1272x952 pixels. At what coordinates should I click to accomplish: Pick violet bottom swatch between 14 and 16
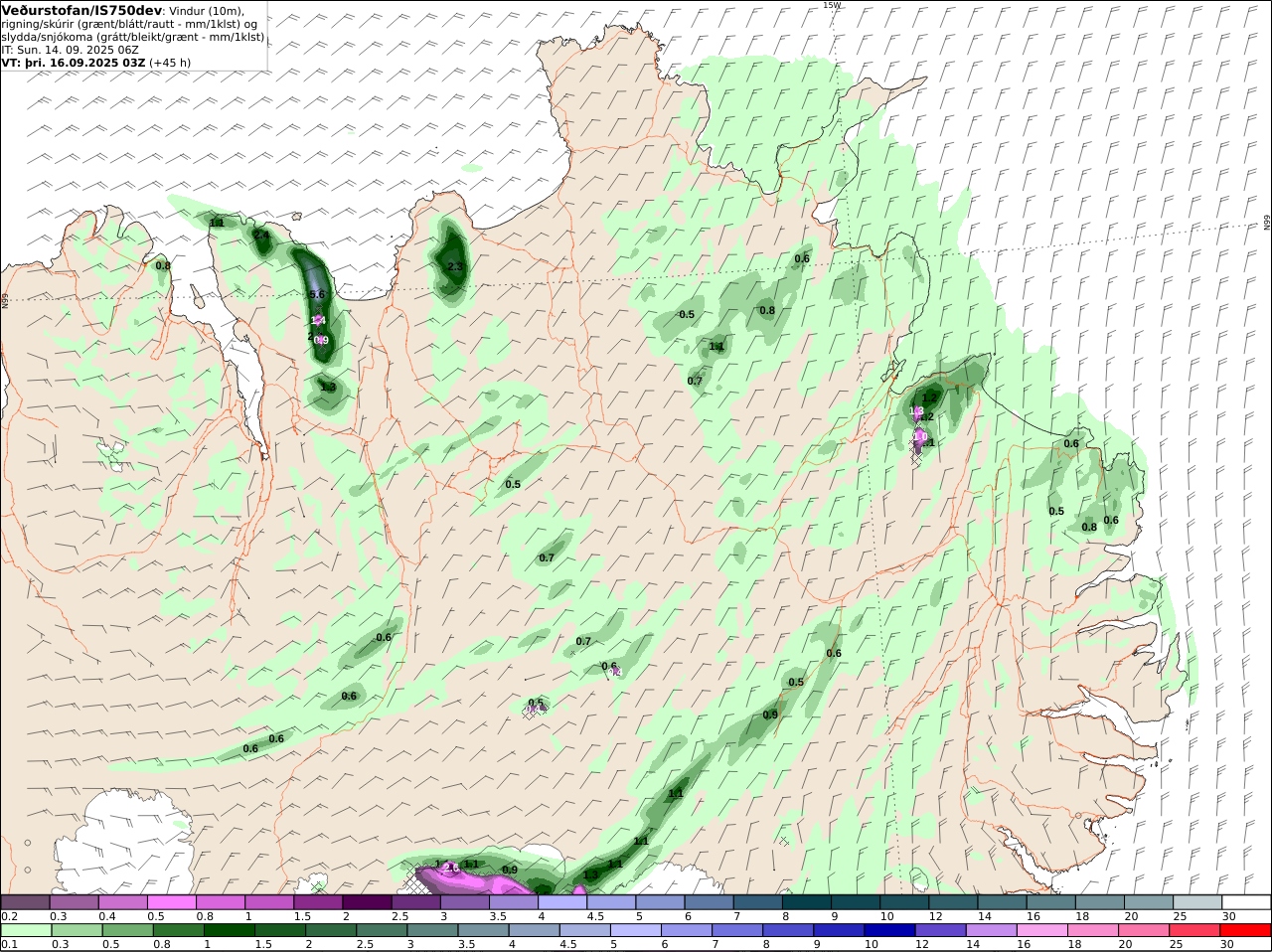coord(993,931)
